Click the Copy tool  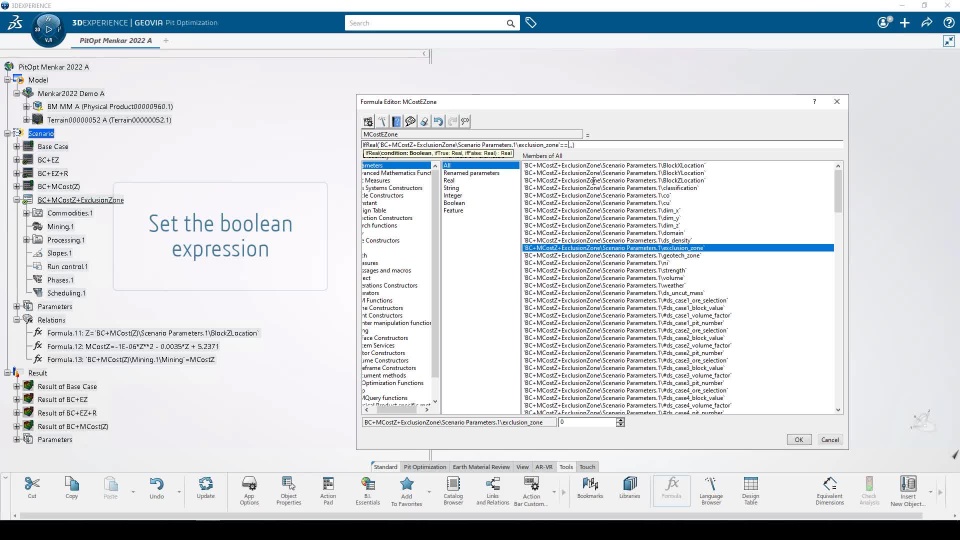[72, 489]
